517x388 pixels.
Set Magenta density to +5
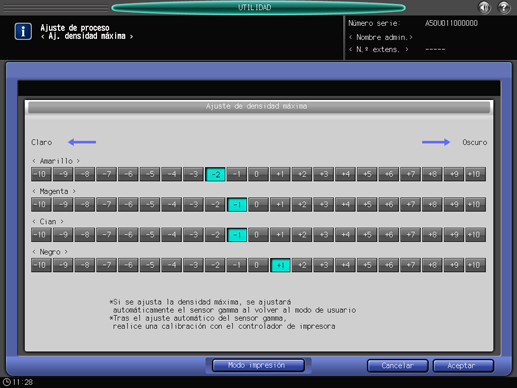(x=367, y=204)
